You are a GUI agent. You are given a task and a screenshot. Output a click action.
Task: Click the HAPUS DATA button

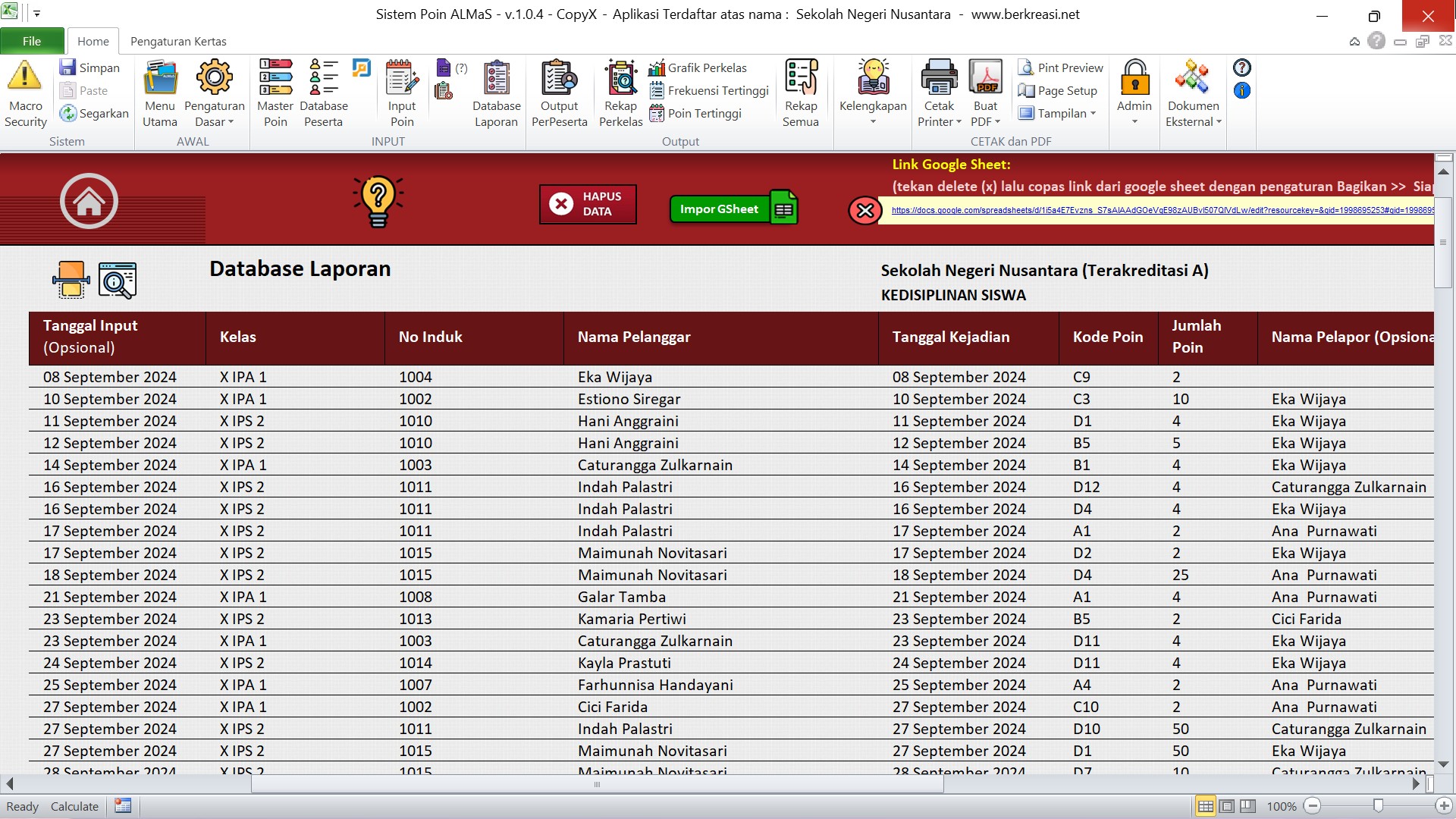pos(588,204)
